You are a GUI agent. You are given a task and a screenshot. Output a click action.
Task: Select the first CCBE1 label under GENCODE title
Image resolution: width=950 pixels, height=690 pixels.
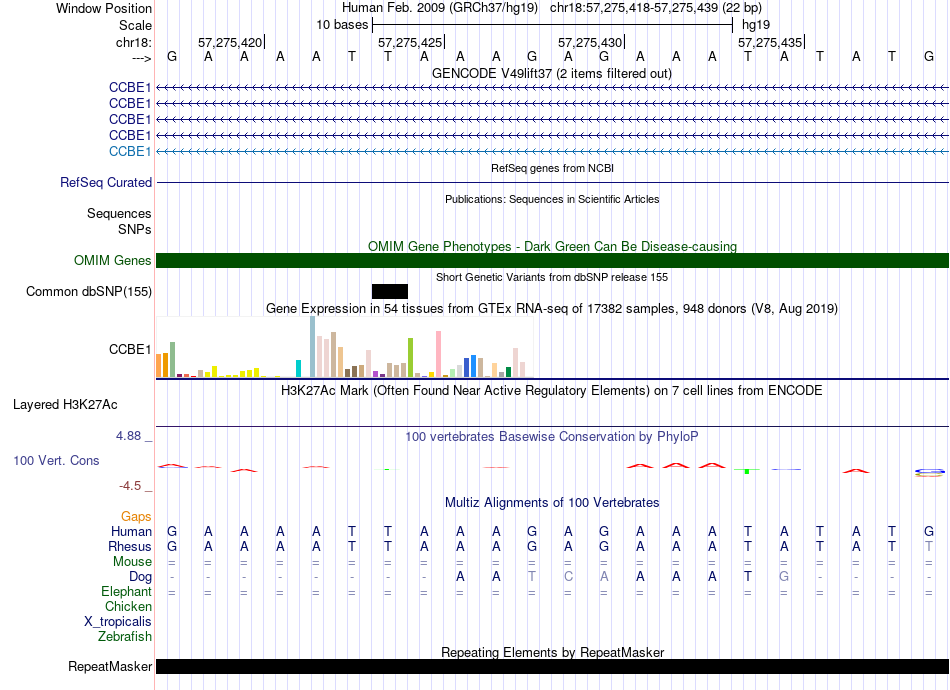130,87
